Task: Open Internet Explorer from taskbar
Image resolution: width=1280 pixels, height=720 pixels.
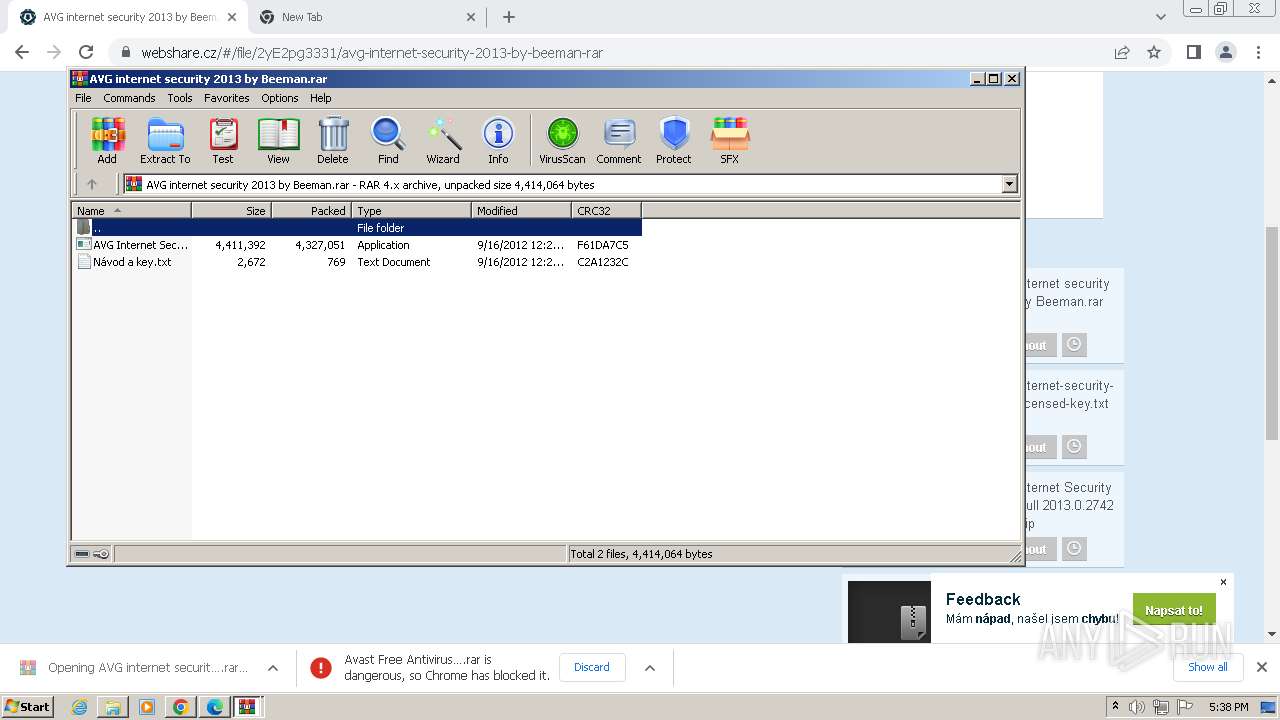Action: [x=79, y=707]
